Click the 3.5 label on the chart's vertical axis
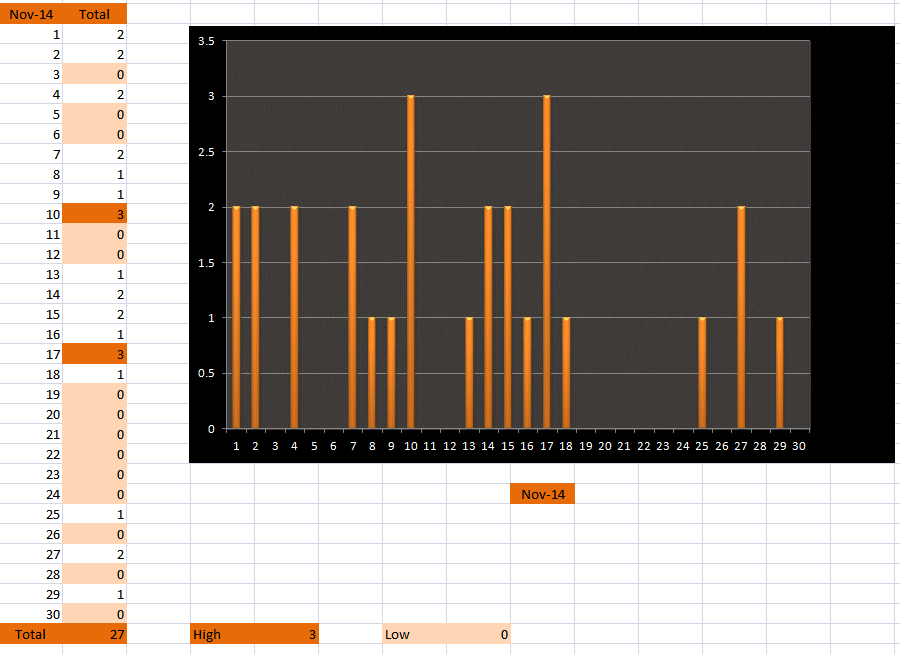The width and height of the screenshot is (900, 654). [206, 41]
